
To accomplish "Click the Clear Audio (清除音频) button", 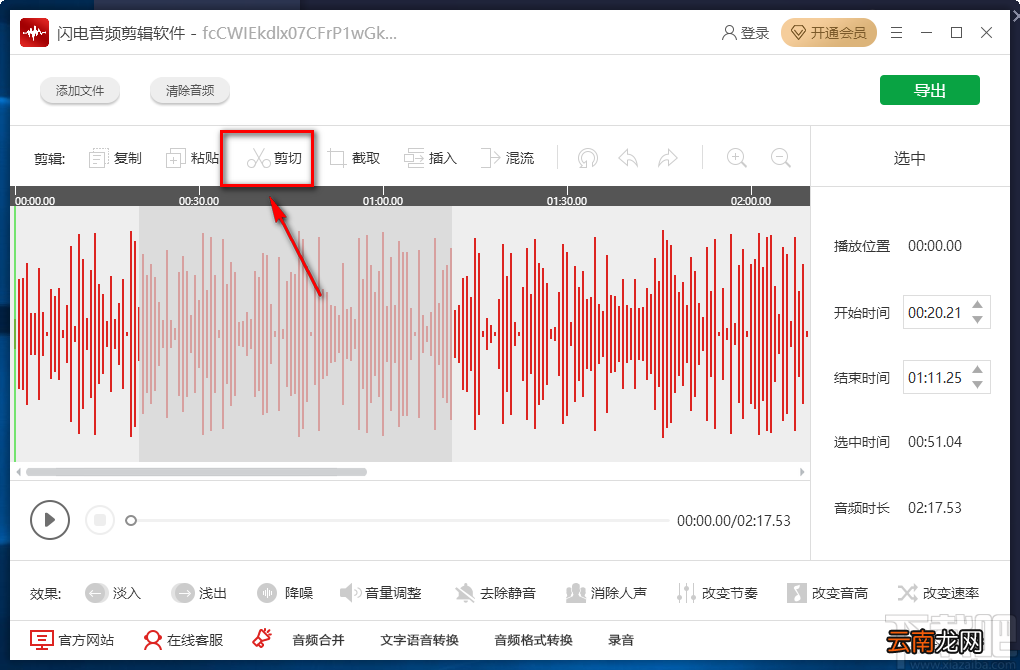I will [x=189, y=90].
